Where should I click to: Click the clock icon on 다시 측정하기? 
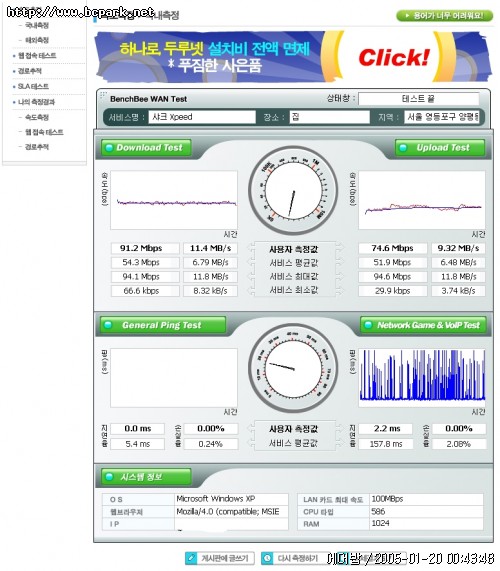[267, 558]
